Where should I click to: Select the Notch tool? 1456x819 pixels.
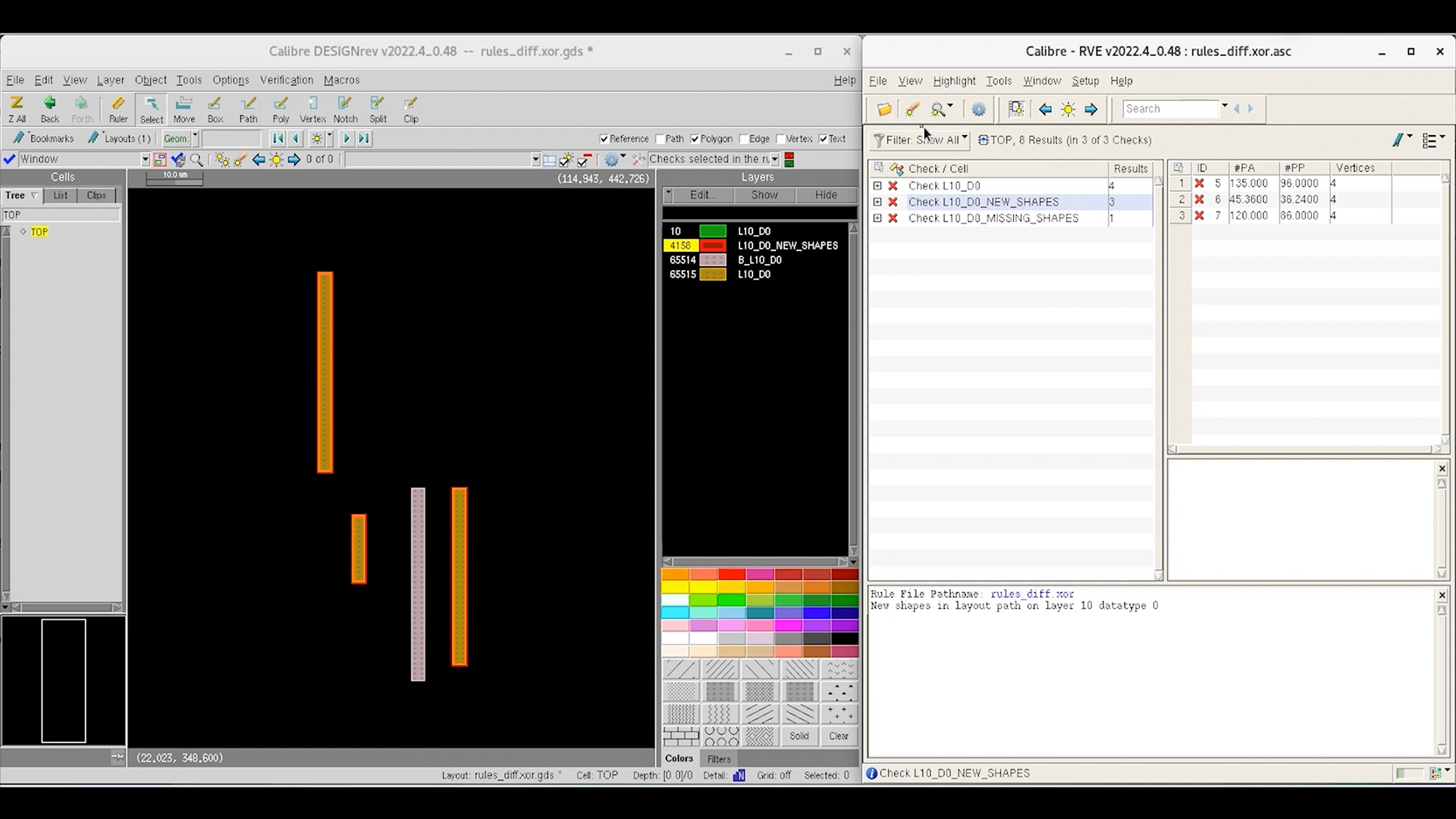(346, 108)
